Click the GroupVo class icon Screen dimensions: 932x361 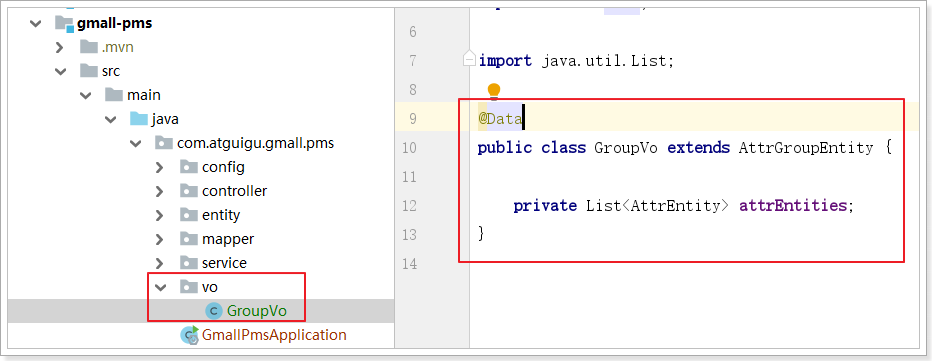(x=213, y=311)
